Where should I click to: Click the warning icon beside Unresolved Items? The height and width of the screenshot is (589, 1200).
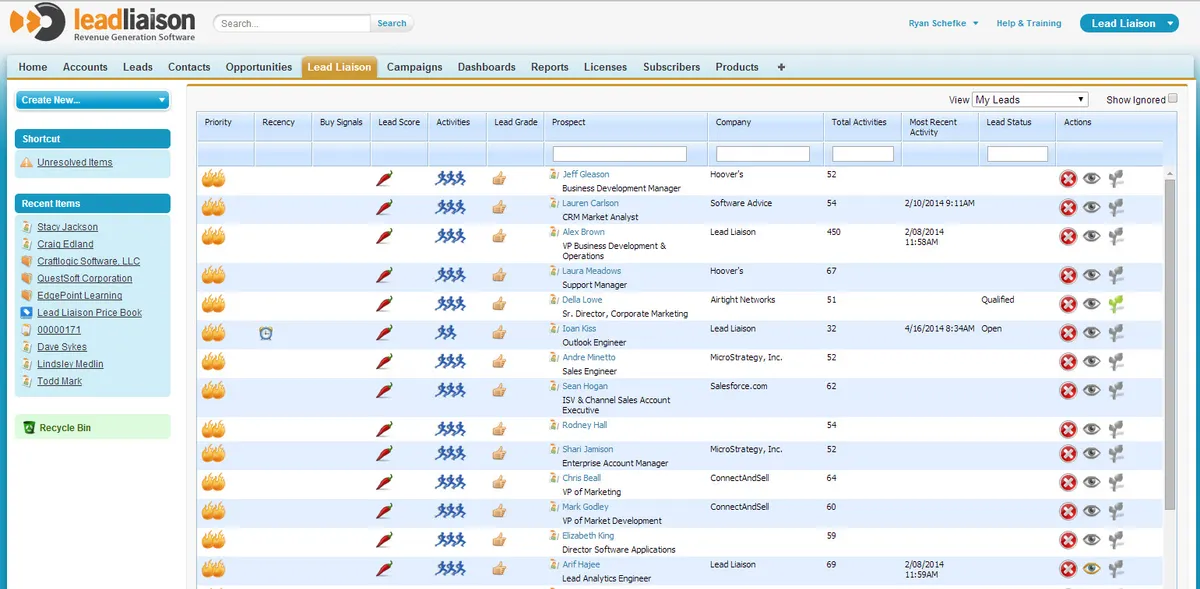click(27, 162)
